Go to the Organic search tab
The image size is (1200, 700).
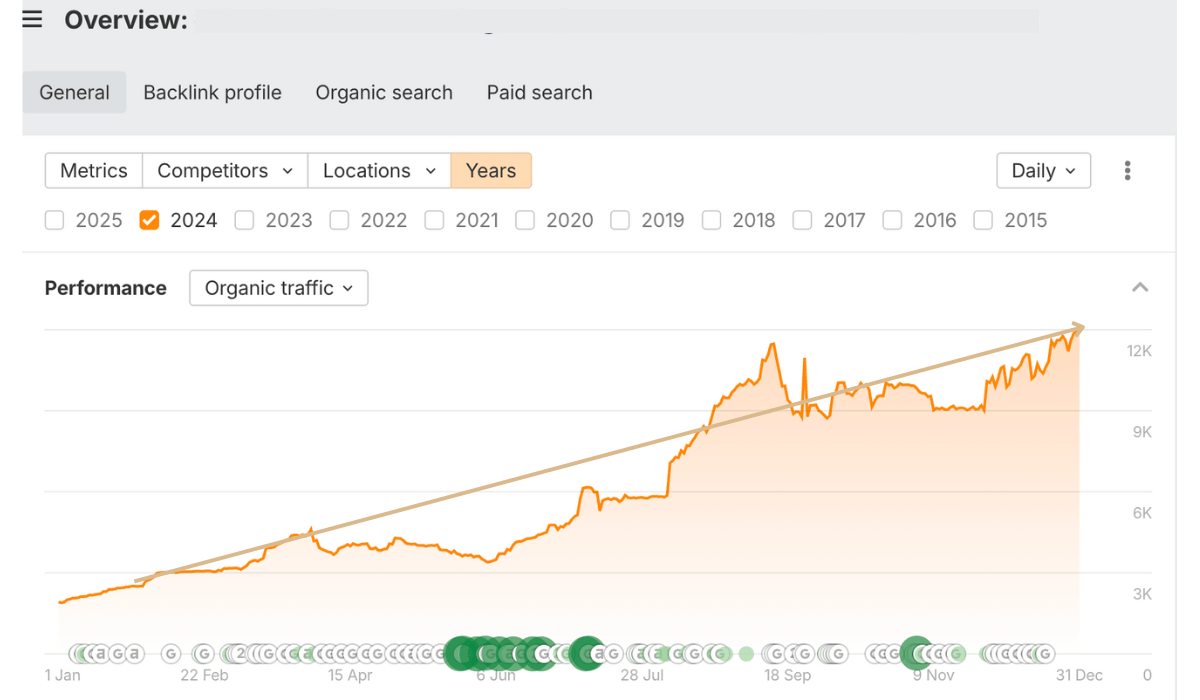pyautogui.click(x=384, y=93)
